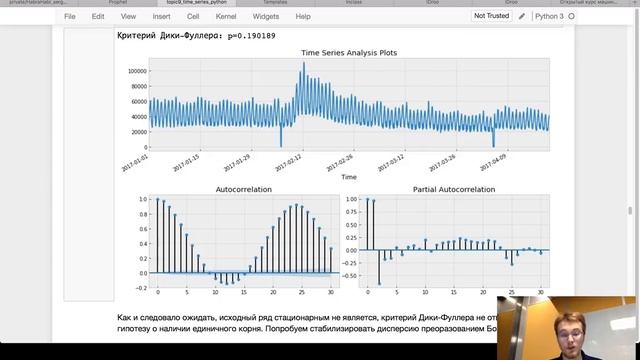Open the Cell menu

coord(193,16)
